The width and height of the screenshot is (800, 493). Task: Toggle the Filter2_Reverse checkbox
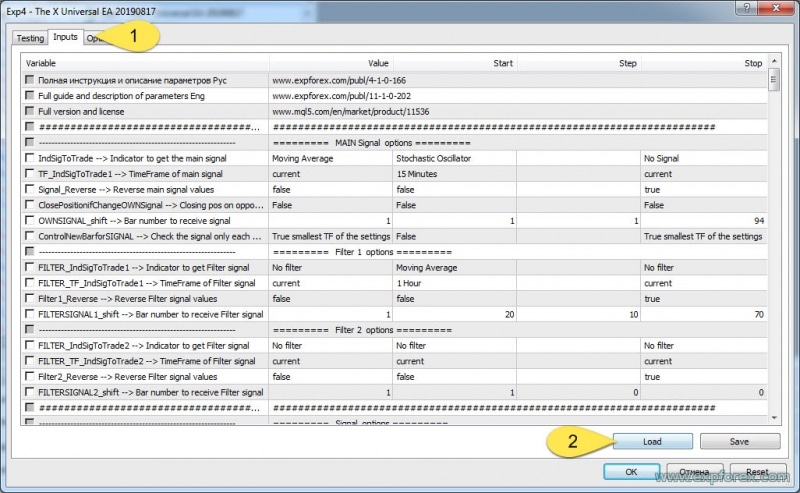(29, 377)
